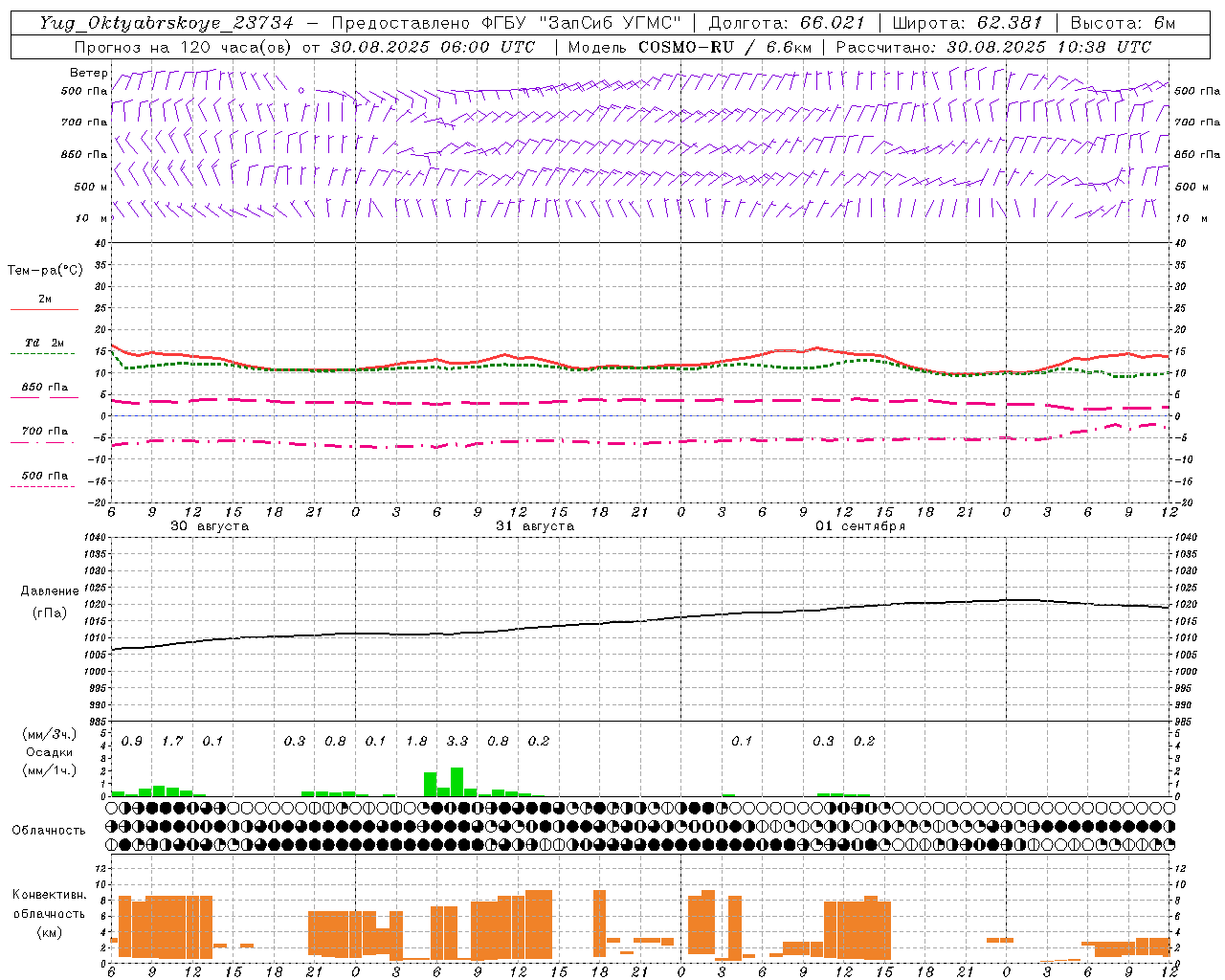Click the 'Тем-ра(°C)' temperature label
Image resolution: width=1225 pixels, height=980 pixels.
pos(45,271)
